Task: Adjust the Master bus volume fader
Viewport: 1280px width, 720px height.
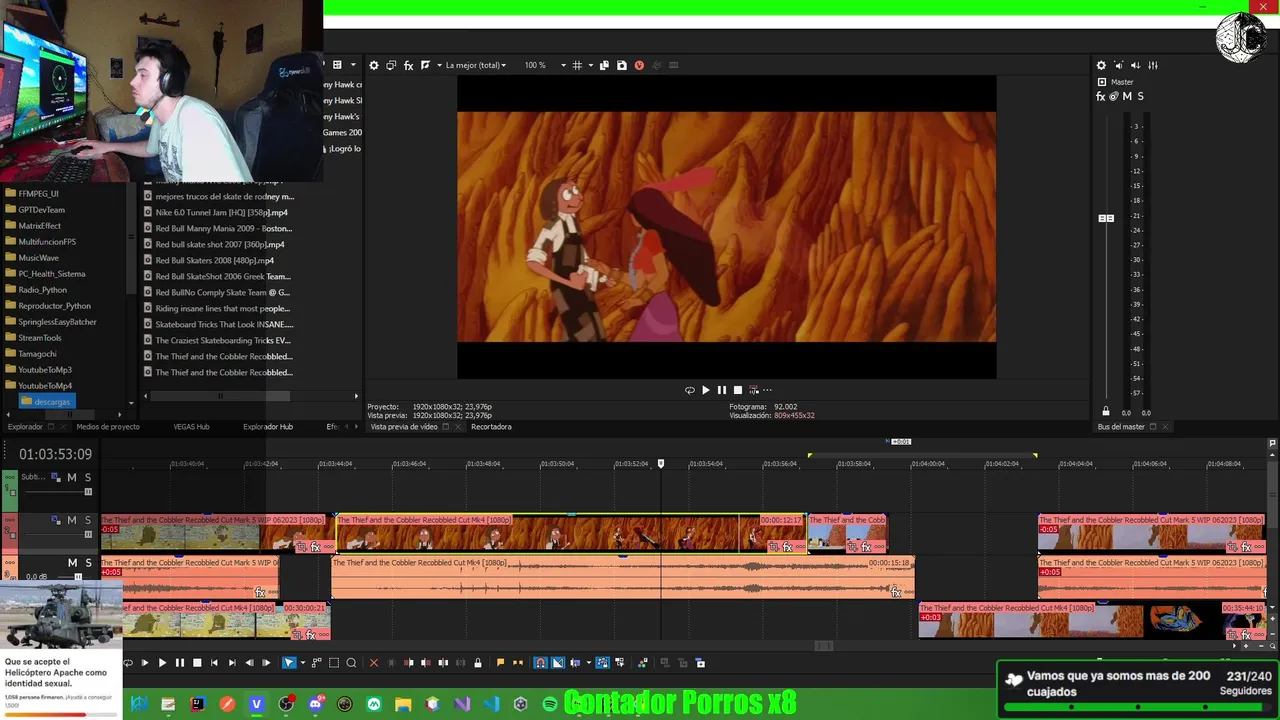Action: tap(1106, 218)
